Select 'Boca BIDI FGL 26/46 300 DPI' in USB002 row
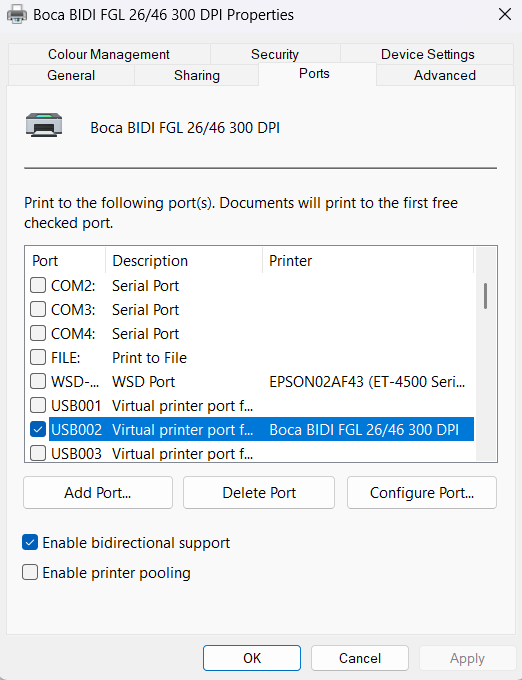This screenshot has height=680, width=522. point(364,430)
